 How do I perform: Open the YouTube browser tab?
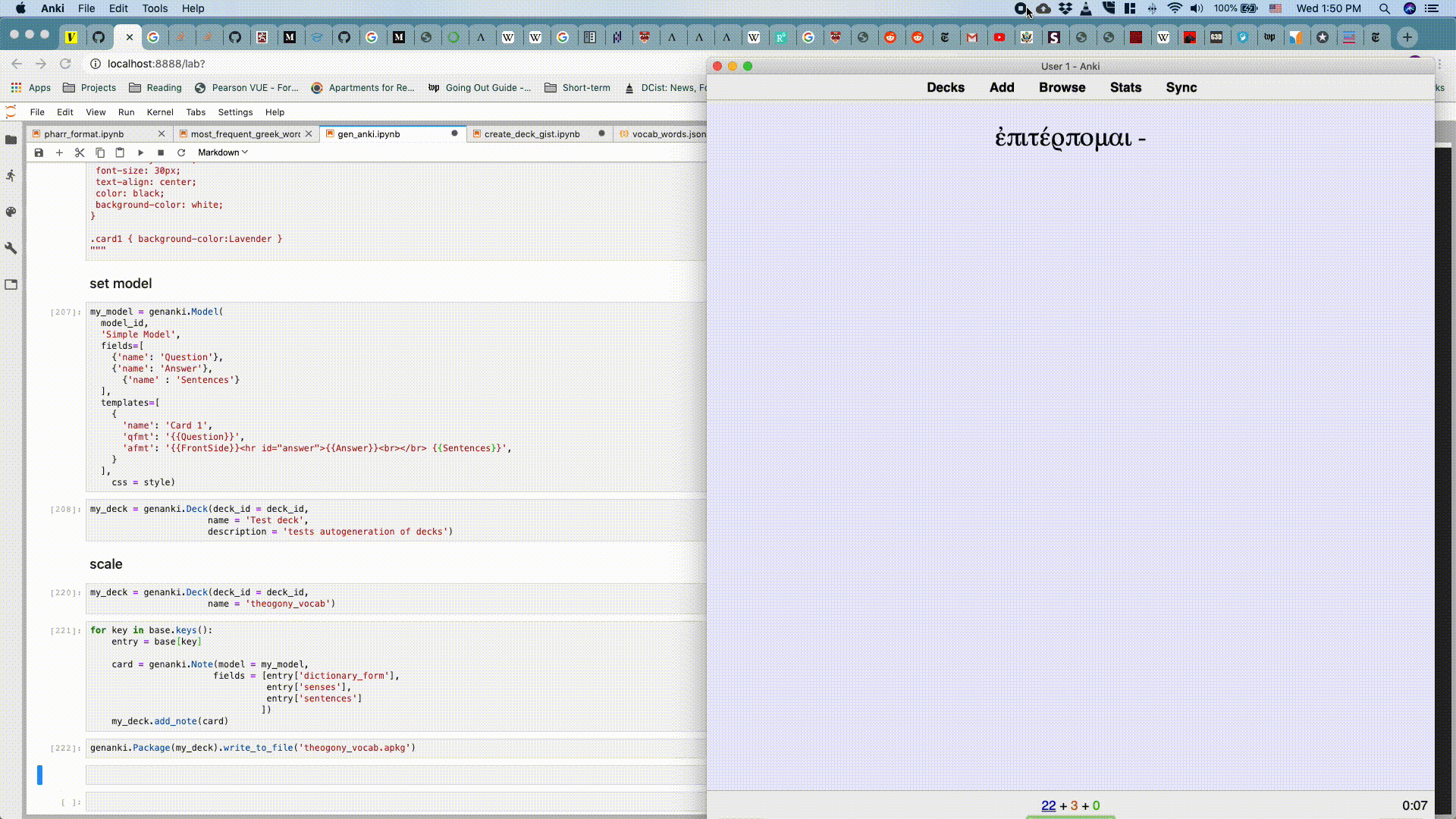[x=999, y=37]
